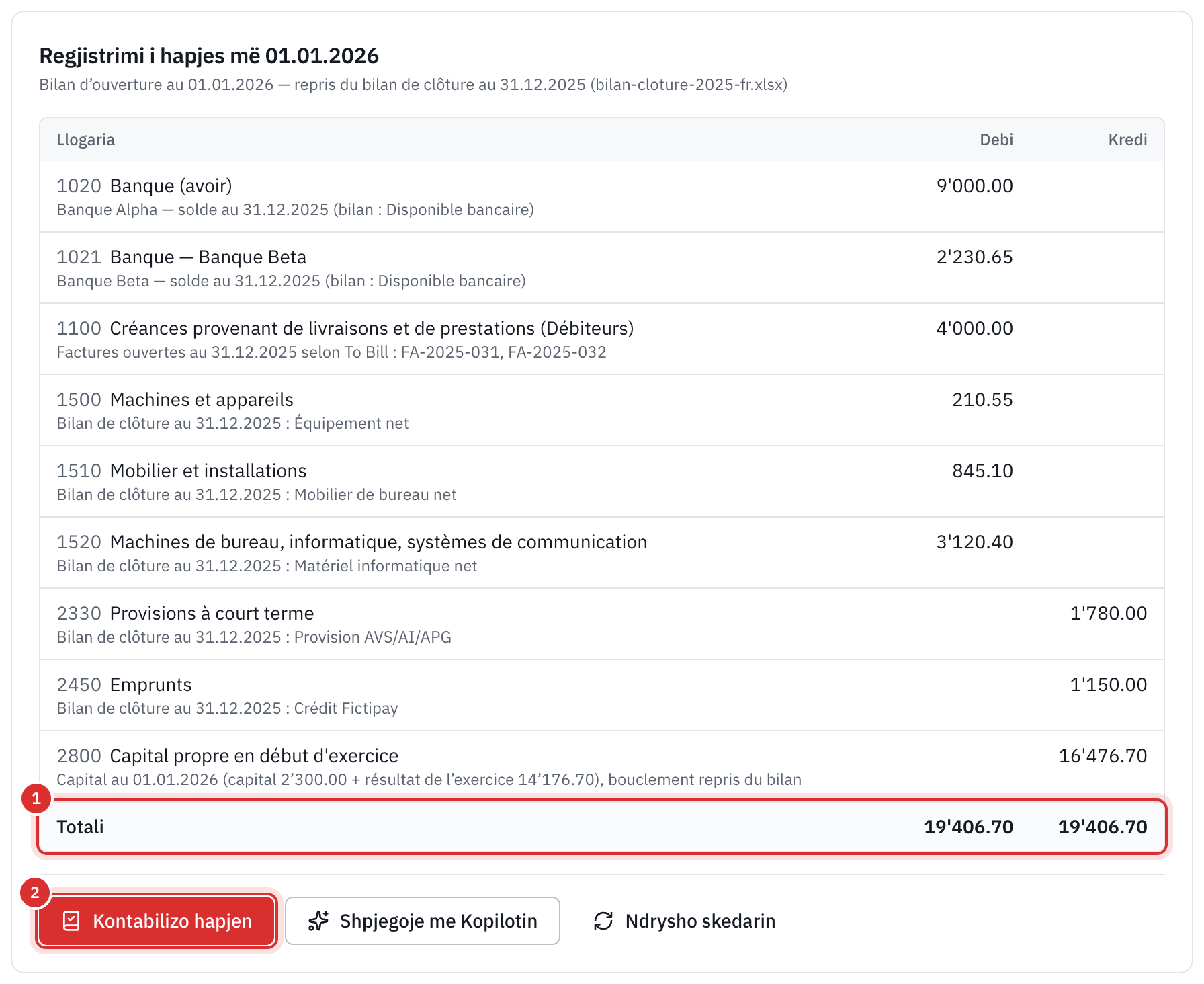1204x984 pixels.
Task: Click the Matériel informatique net description
Action: pyautogui.click(x=267, y=566)
